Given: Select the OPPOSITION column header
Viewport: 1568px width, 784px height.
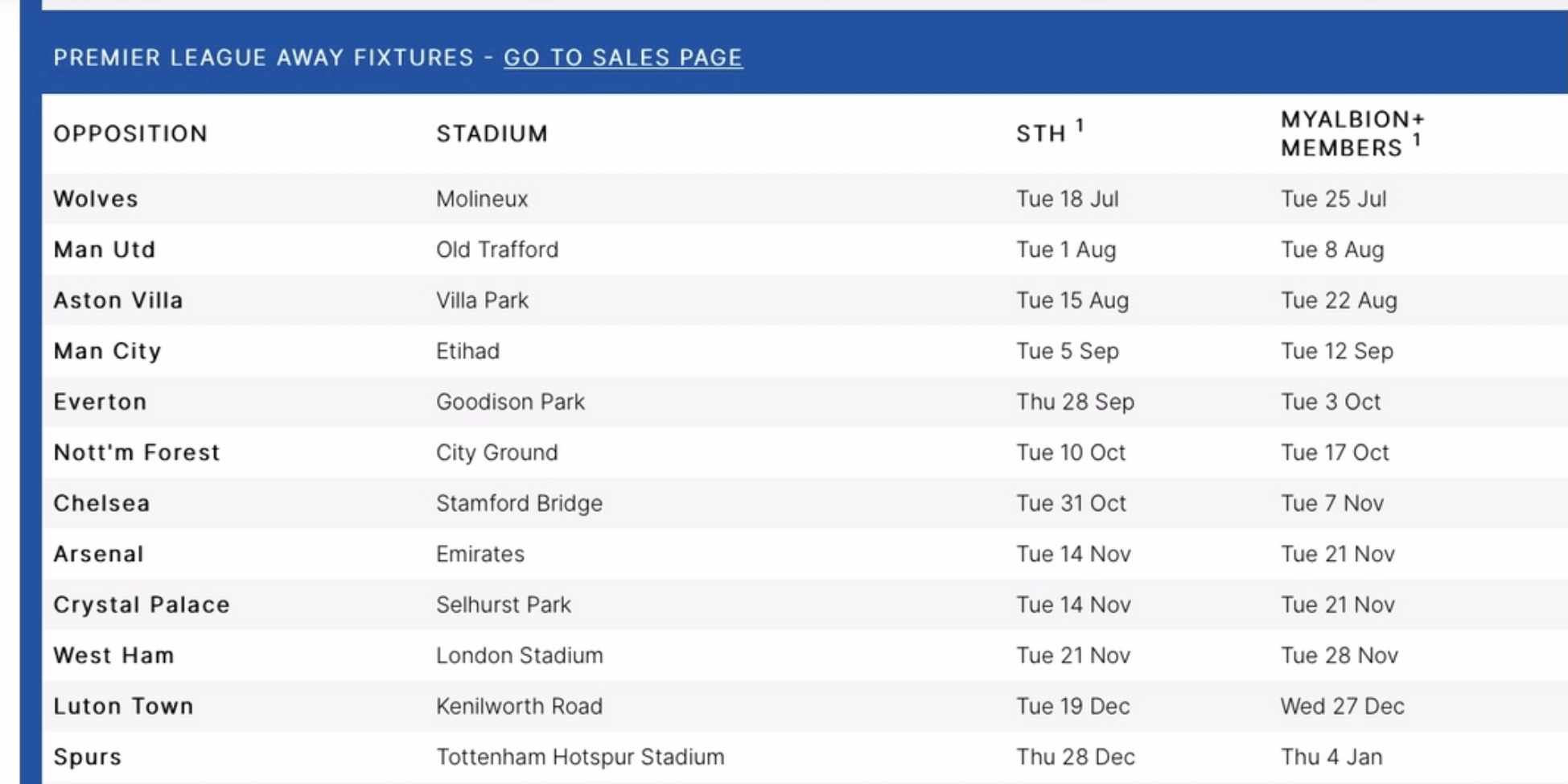Looking at the screenshot, I should click(x=130, y=134).
